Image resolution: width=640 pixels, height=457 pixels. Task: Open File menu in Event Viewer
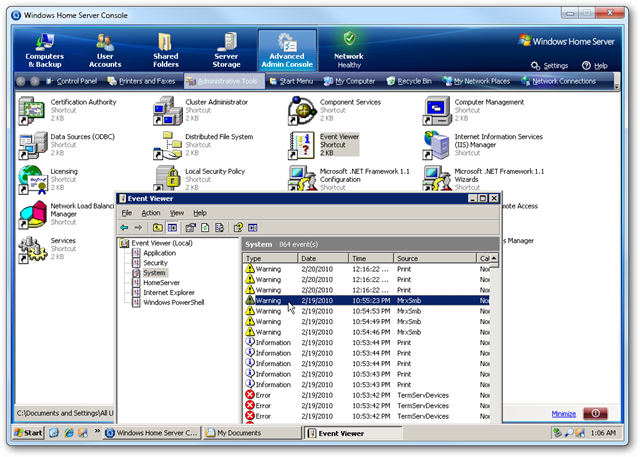[127, 213]
